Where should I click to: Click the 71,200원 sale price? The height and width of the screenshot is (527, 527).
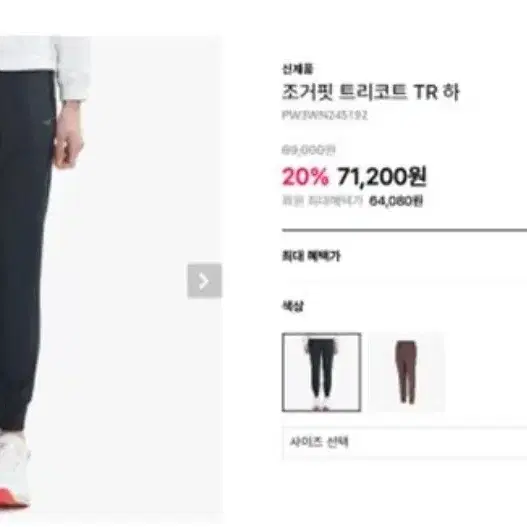[381, 176]
